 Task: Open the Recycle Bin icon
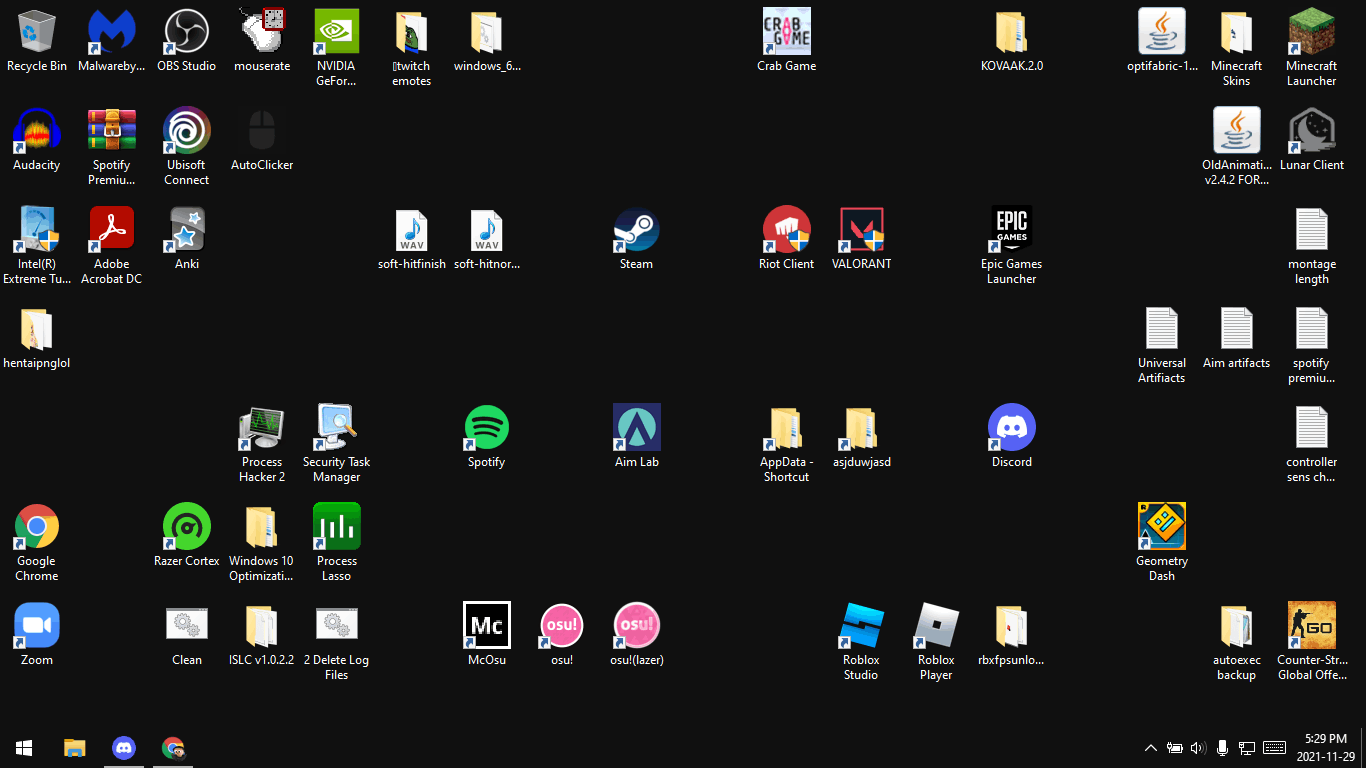tap(37, 32)
